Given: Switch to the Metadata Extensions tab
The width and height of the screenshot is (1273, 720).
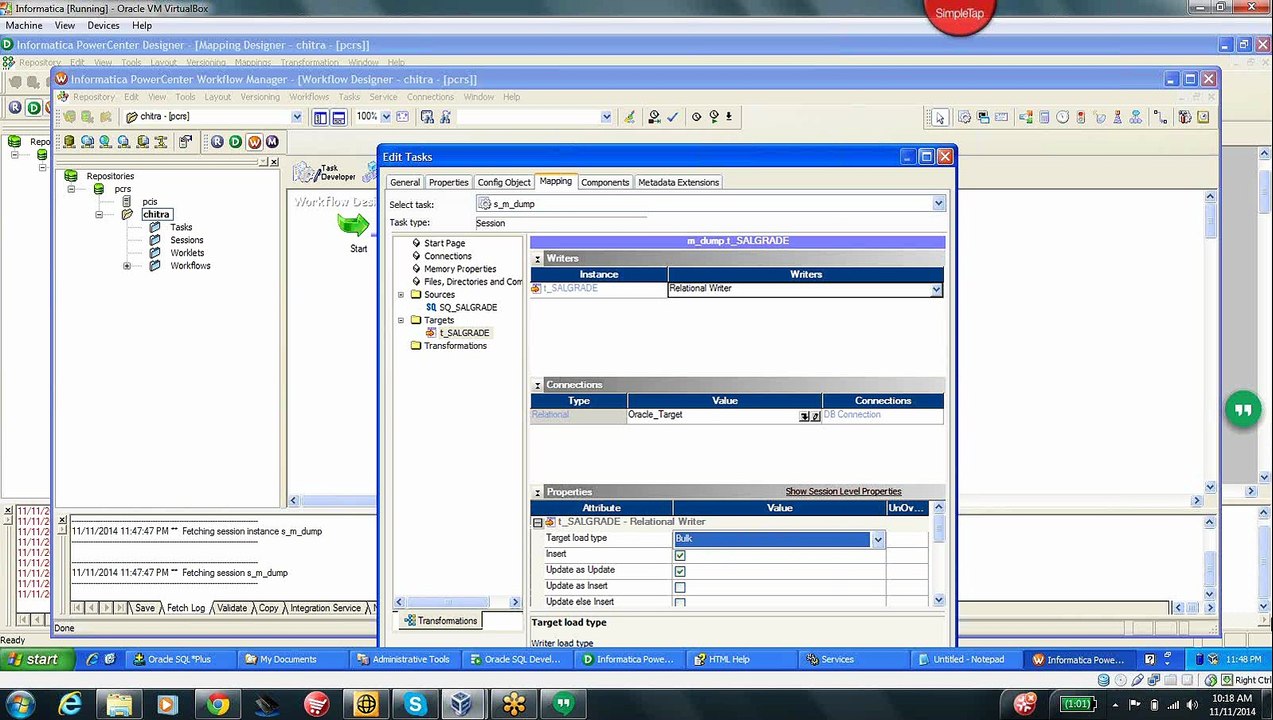Looking at the screenshot, I should click(678, 182).
